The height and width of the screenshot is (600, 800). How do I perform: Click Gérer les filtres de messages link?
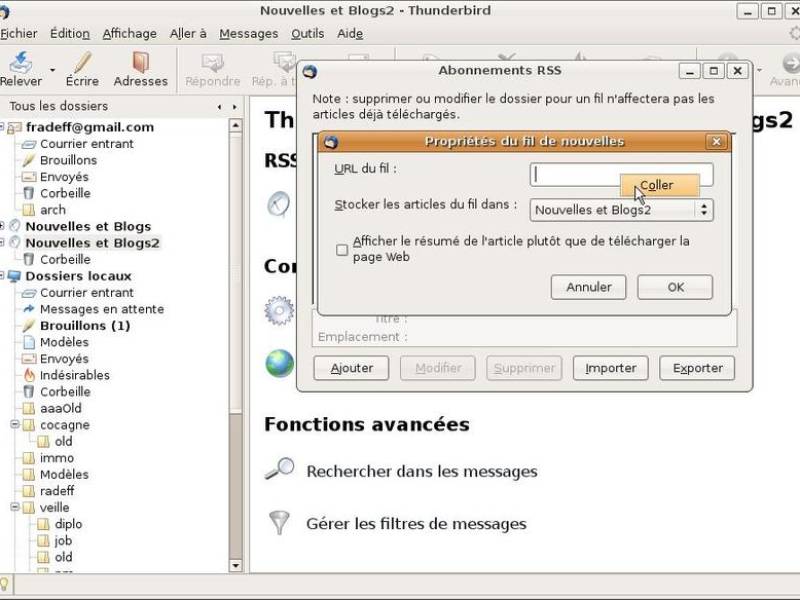pos(416,523)
